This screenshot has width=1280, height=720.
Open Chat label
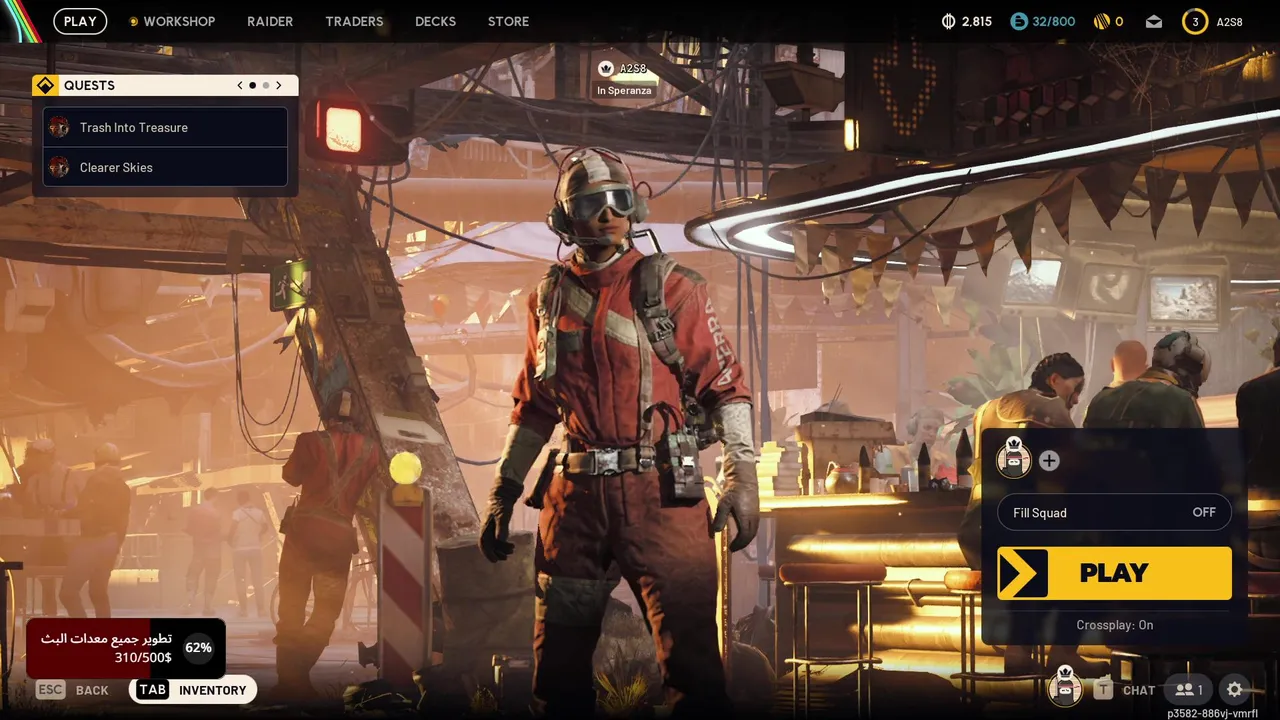[1139, 690]
